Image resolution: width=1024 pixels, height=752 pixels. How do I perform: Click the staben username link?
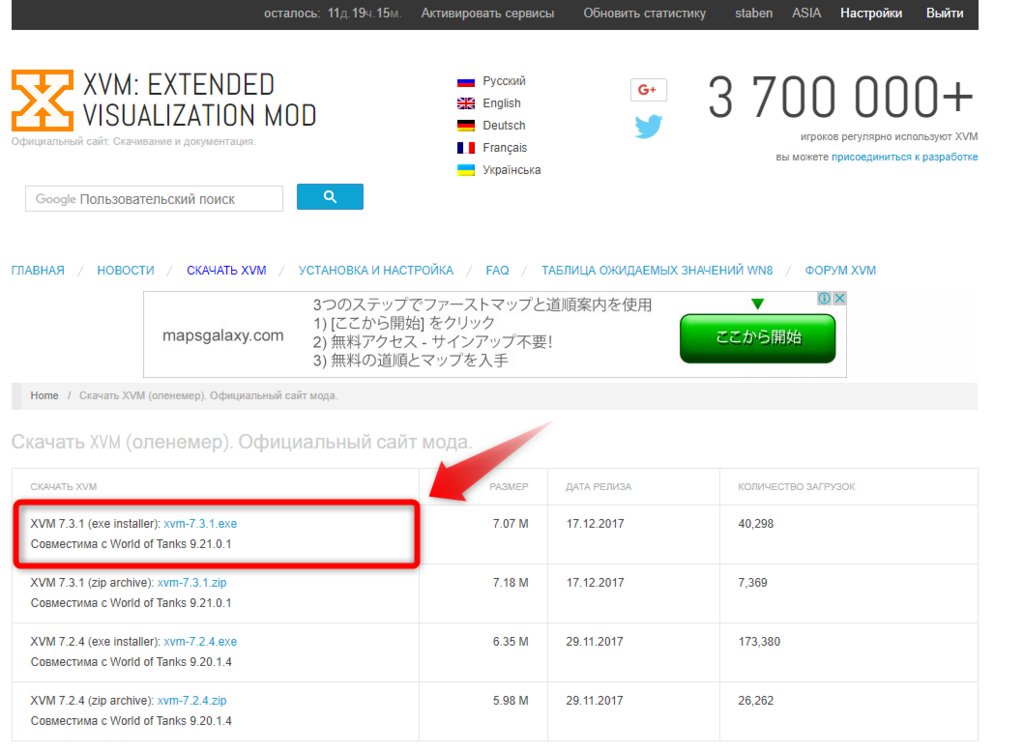[754, 13]
